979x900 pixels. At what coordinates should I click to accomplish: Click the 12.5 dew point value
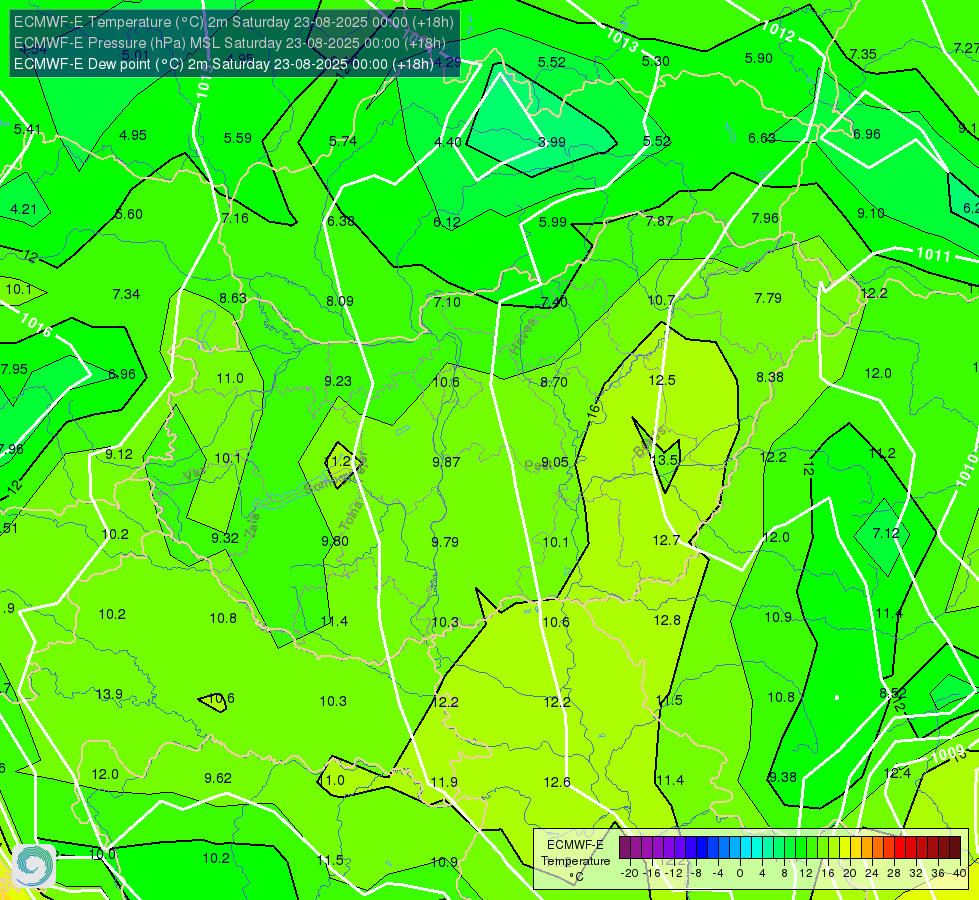(662, 380)
